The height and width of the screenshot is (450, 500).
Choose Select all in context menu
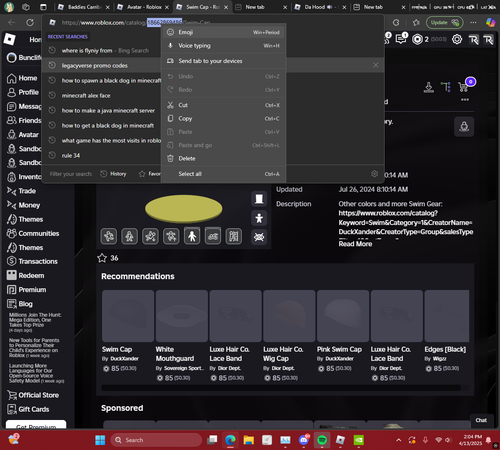tap(223, 174)
